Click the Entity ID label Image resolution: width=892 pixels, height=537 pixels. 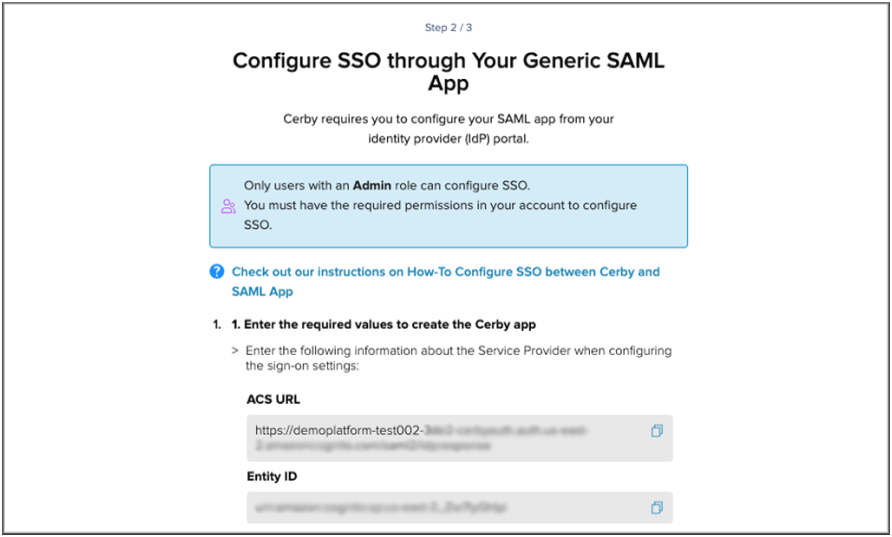(272, 476)
